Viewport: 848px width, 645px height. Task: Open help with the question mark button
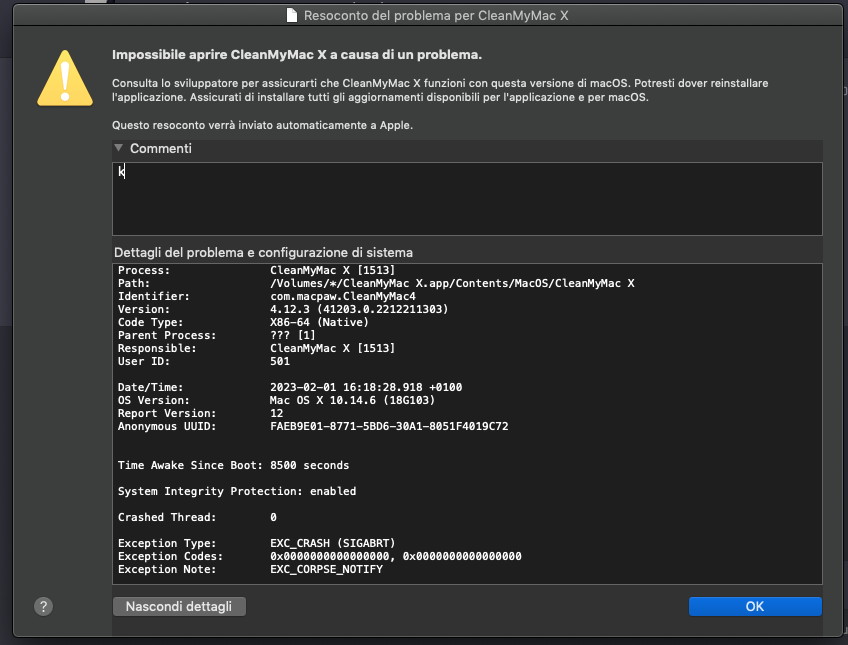coord(44,606)
